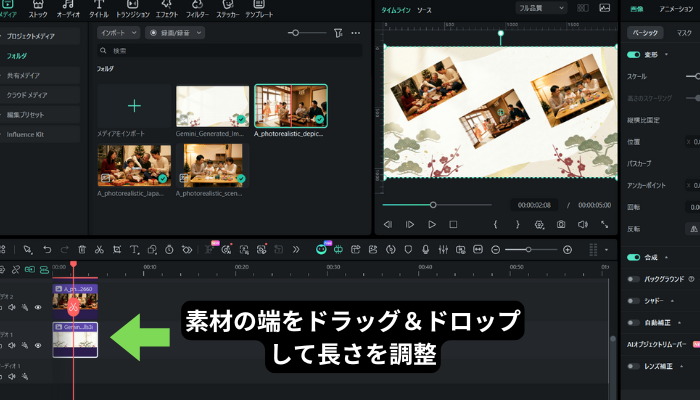Toggle preview volume speaker icon
Viewport: 700px width, 400px height.
coord(583,224)
